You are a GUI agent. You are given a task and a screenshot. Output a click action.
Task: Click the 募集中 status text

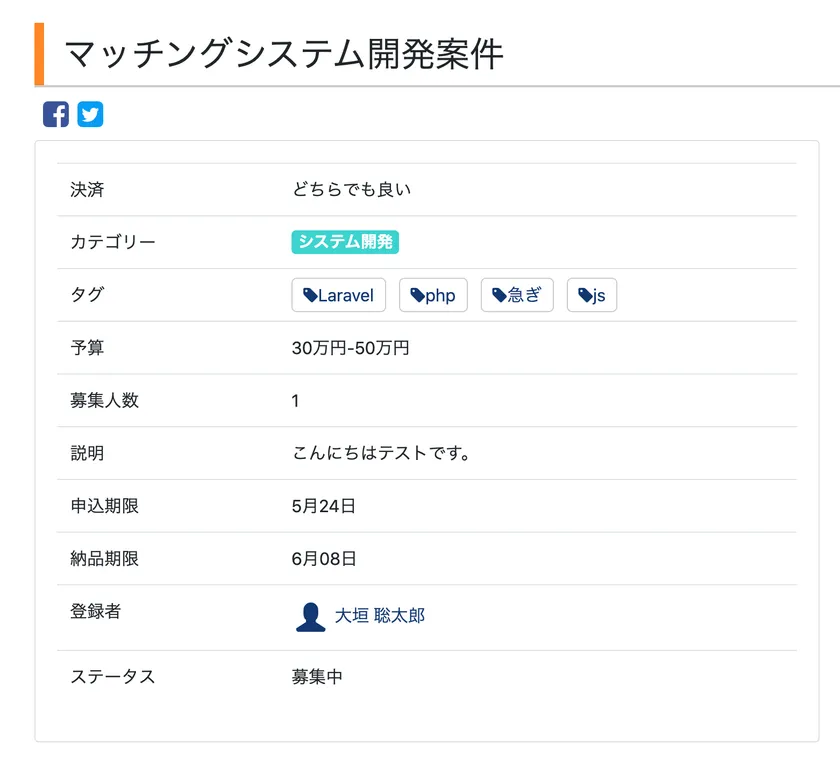[x=317, y=676]
